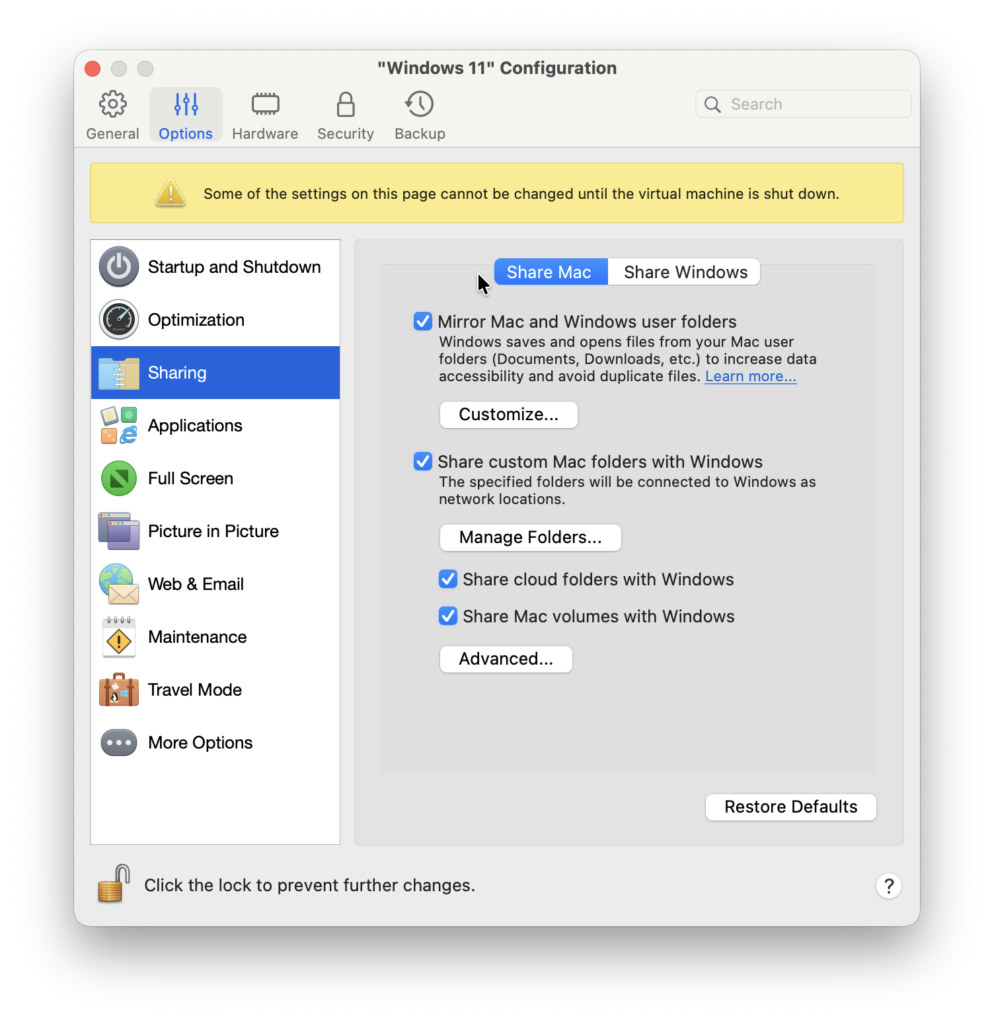
Task: Click the magnifying glass search icon
Action: tap(713, 104)
